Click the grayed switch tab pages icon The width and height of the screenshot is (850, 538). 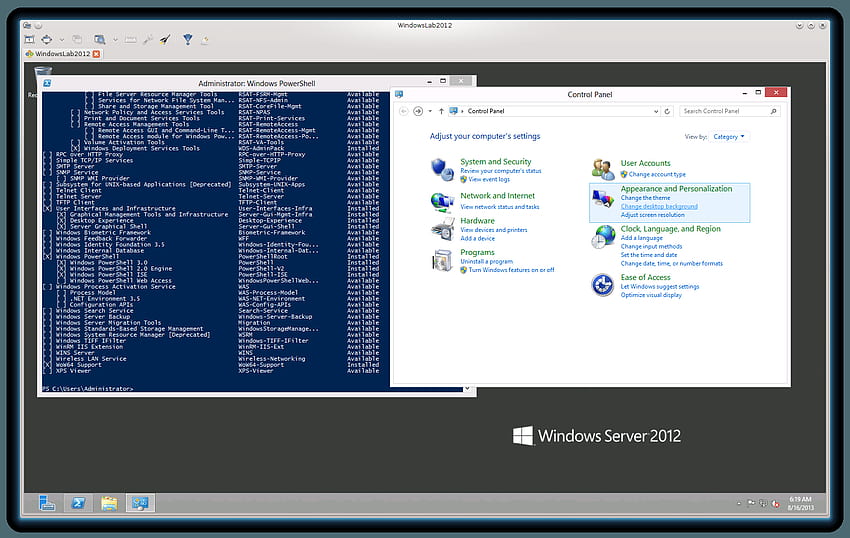pyautogui.click(x=77, y=40)
